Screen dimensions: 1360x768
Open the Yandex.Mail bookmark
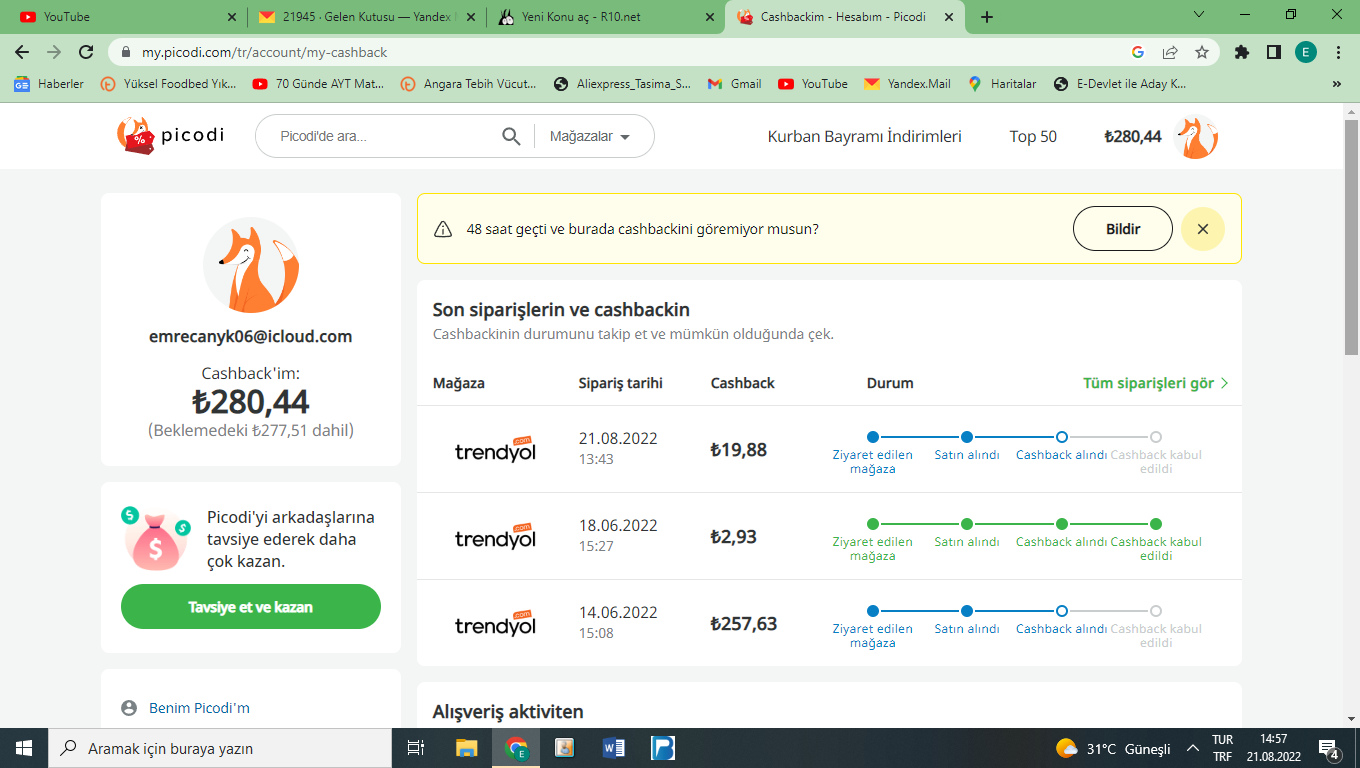908,85
